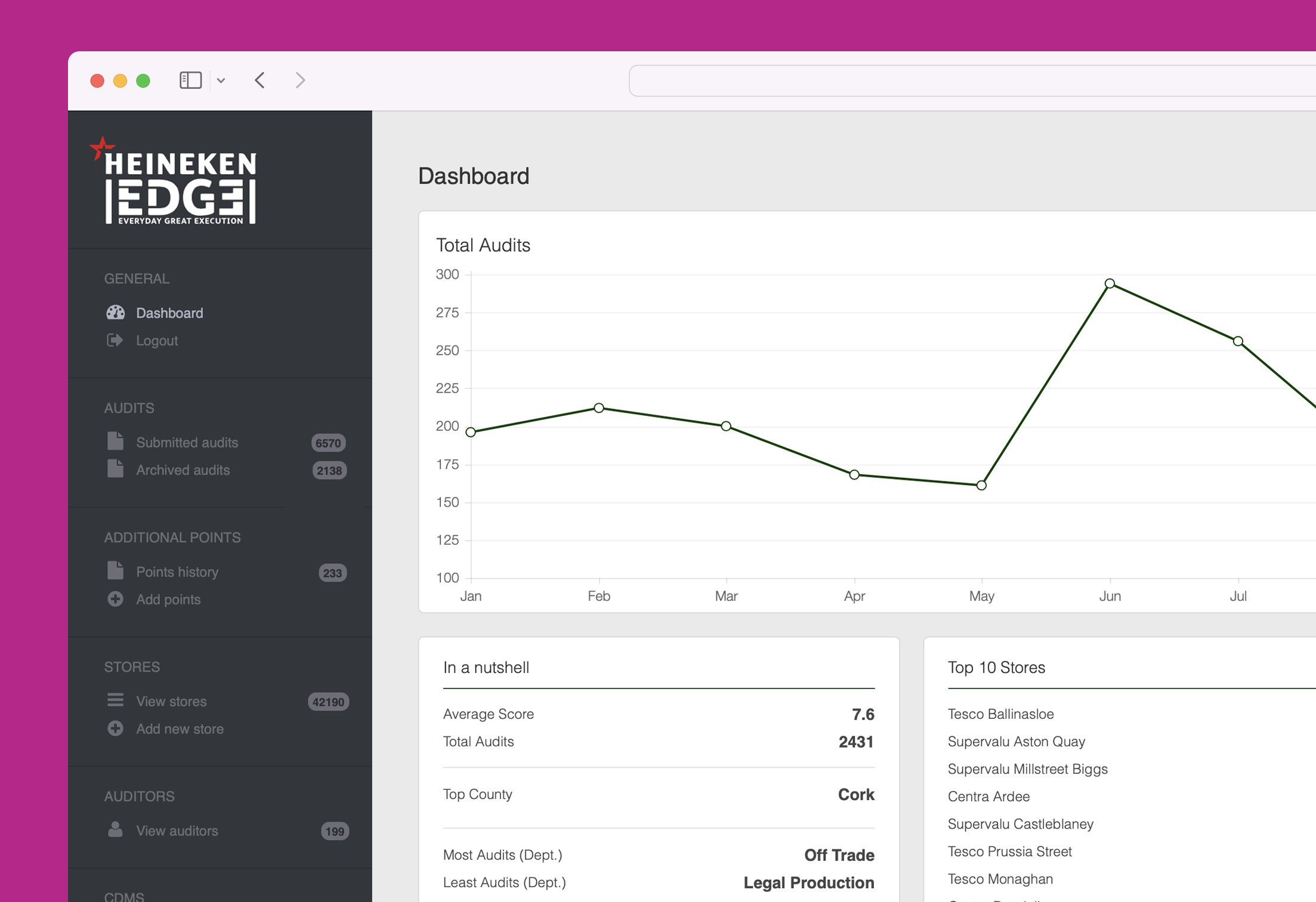The width and height of the screenshot is (1316, 902).
Task: Toggle the browser sidebar panel icon
Action: 190,79
